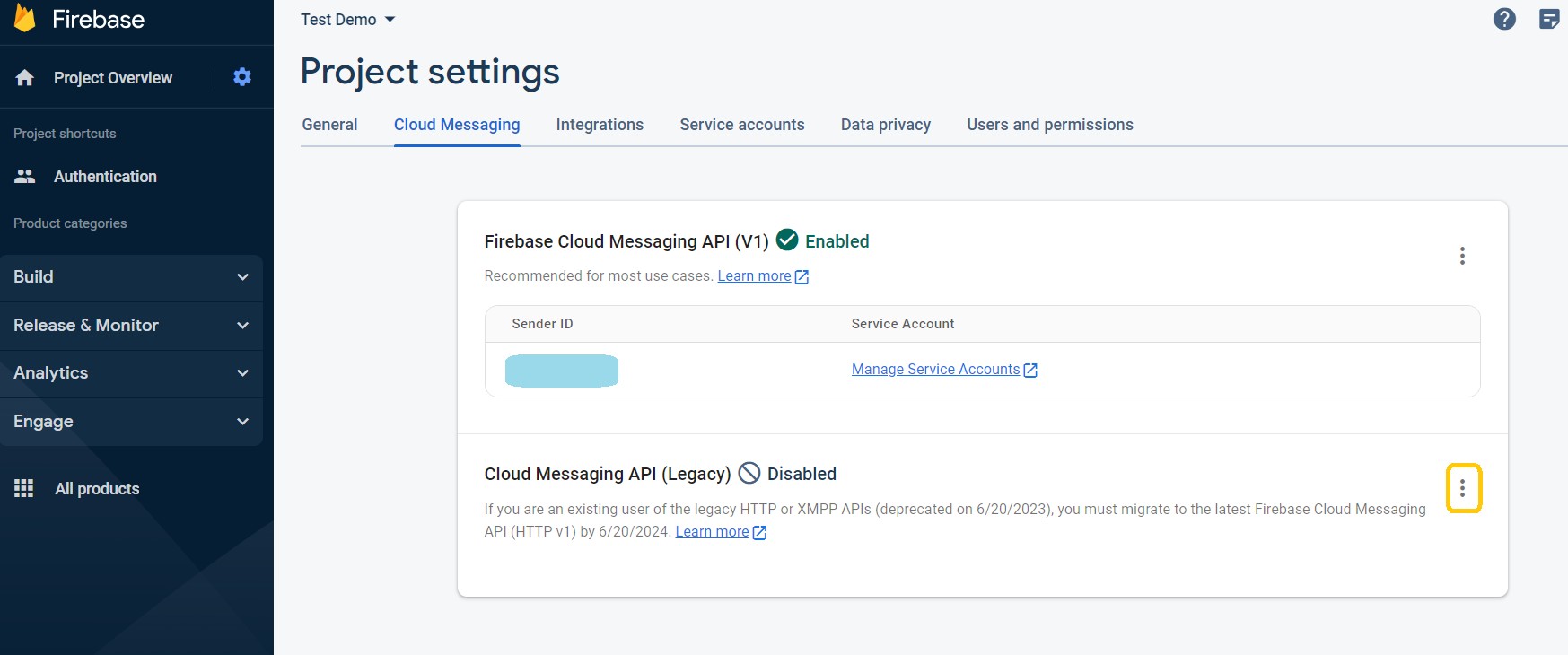
Task: Expand the Build category
Action: point(131,277)
